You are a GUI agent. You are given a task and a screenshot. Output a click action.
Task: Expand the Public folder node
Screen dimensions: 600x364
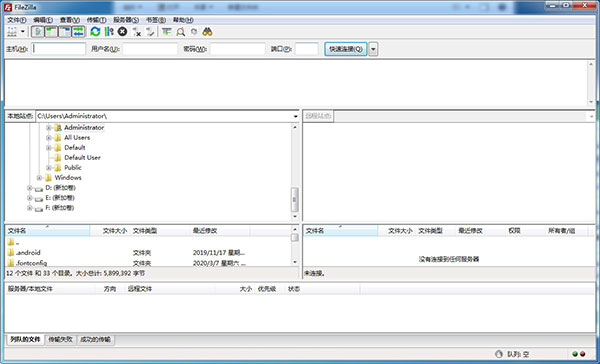(49, 168)
